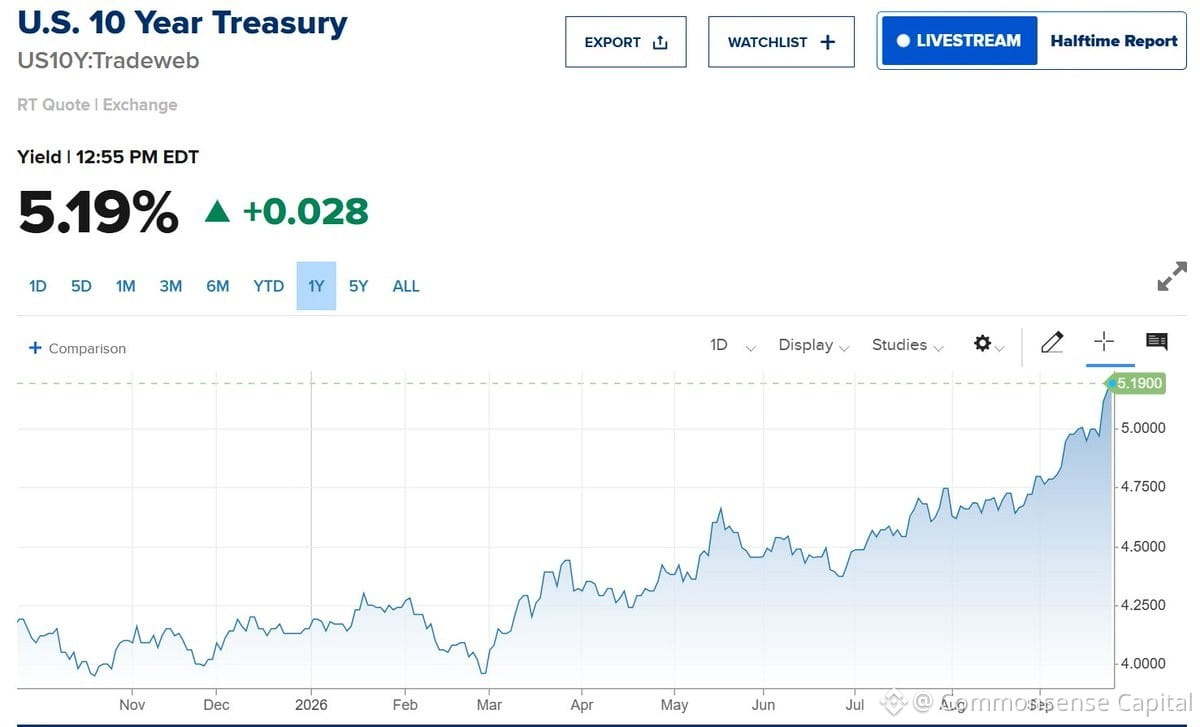The width and height of the screenshot is (1200, 727).
Task: Choose the ALL time range
Action: [x=406, y=286]
